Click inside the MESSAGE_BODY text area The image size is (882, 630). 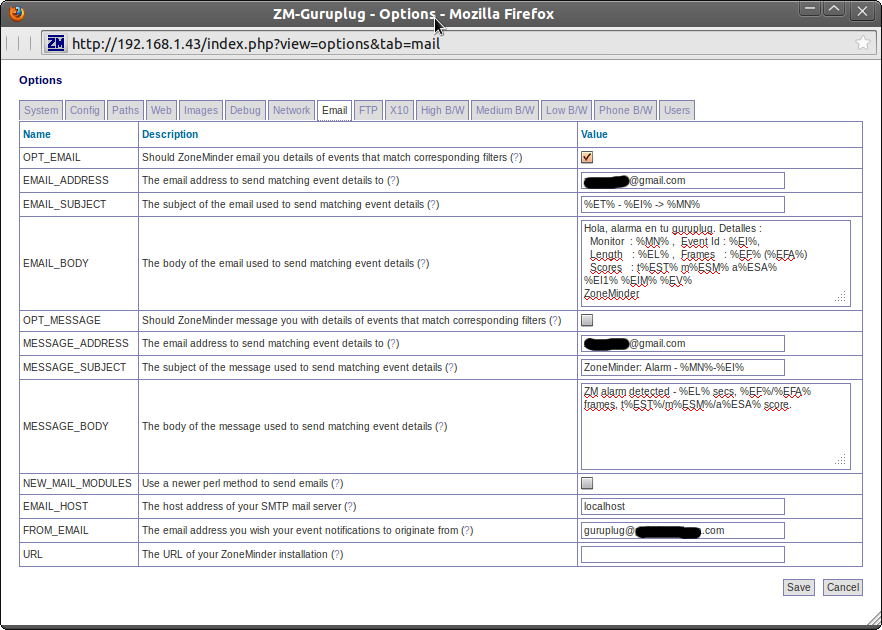(716, 426)
